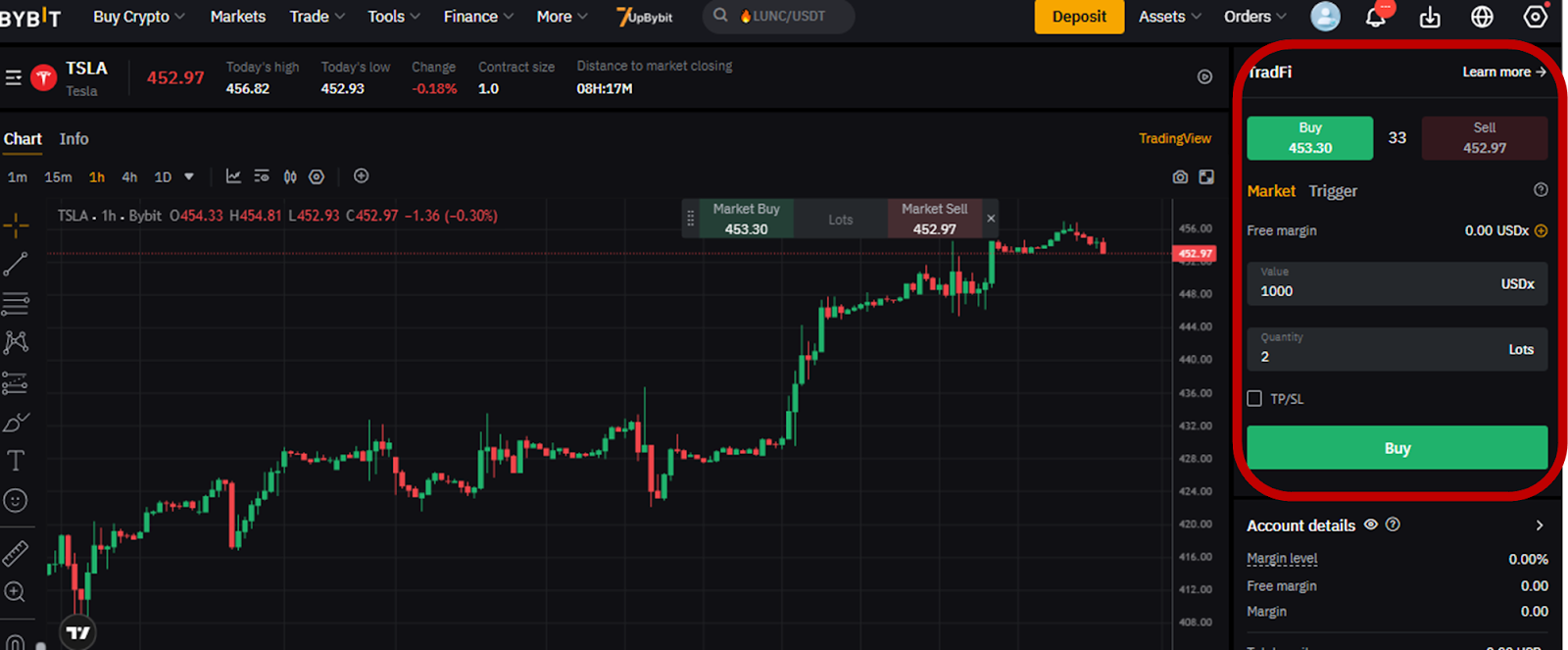Open more timeframe intervals dropdown arrow
The width and height of the screenshot is (1568, 650).
pyautogui.click(x=189, y=177)
